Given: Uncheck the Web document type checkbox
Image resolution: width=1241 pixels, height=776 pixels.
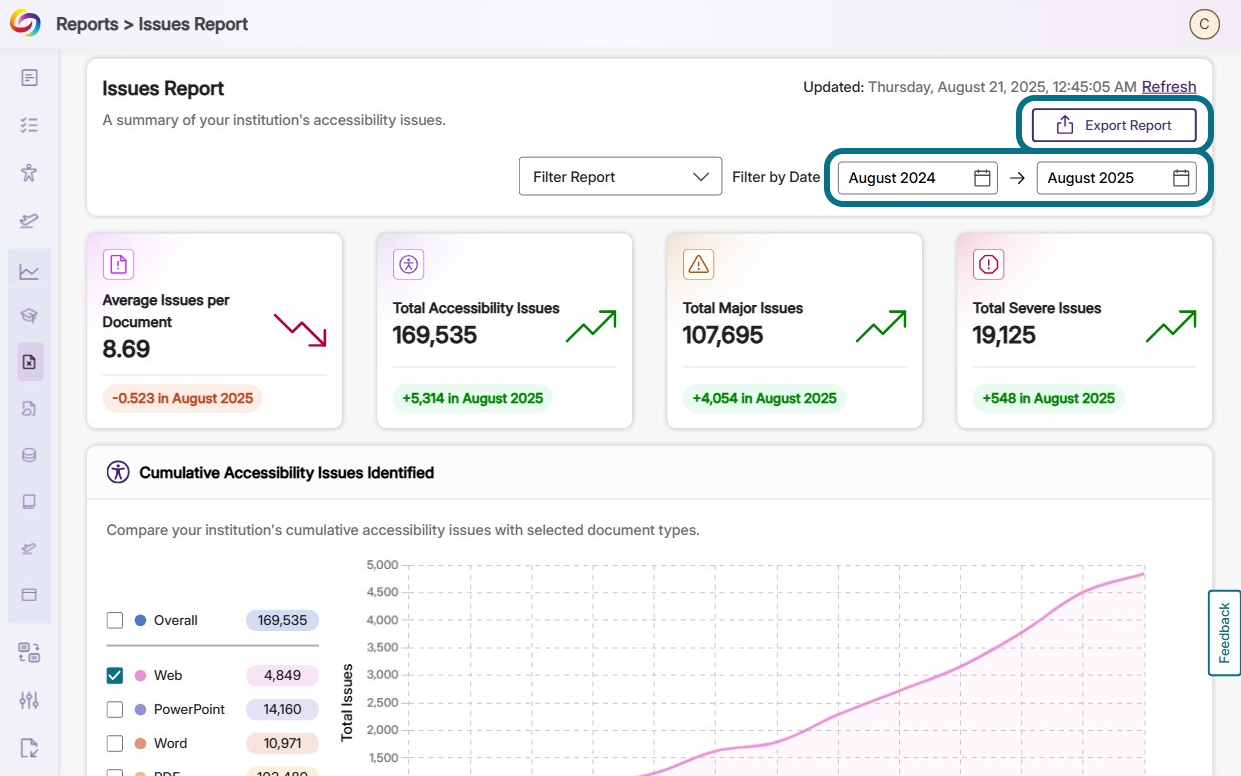Looking at the screenshot, I should pos(115,676).
